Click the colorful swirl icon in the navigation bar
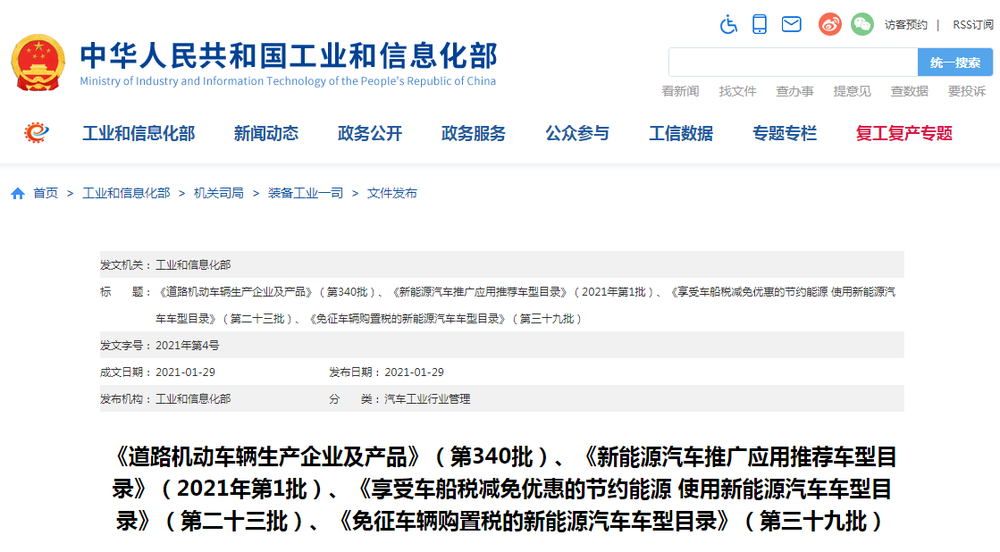Image resolution: width=1000 pixels, height=552 pixels. click(37, 133)
